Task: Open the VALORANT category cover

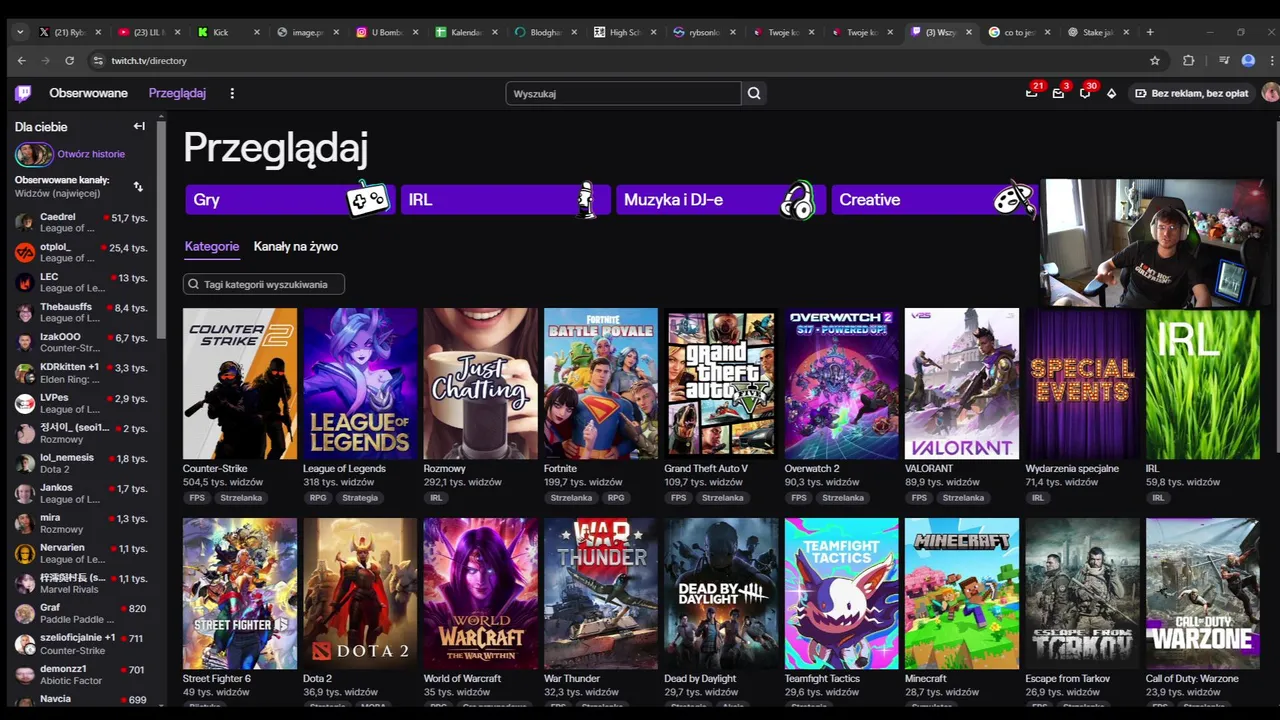Action: tap(962, 383)
